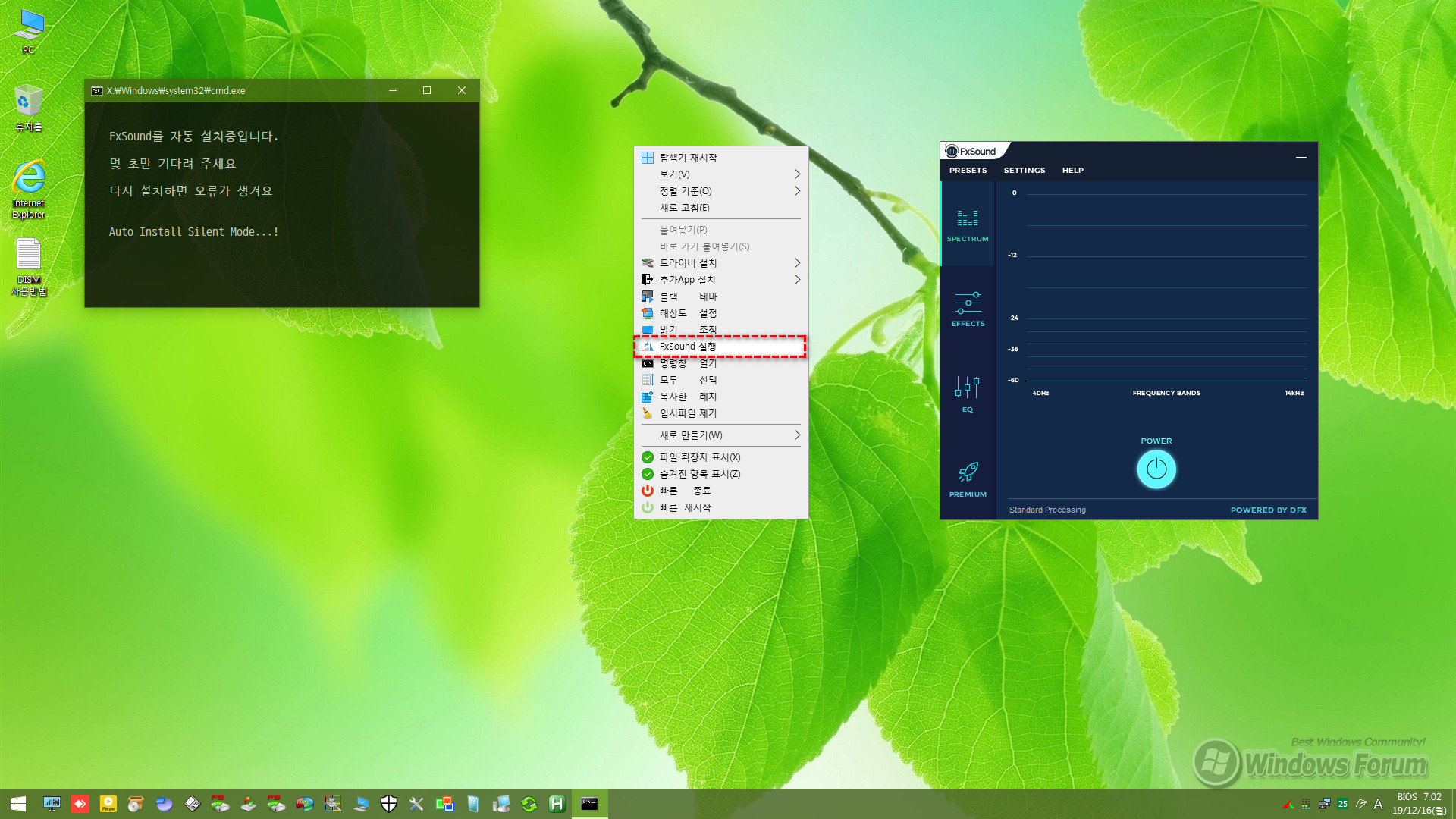1456x819 pixels.
Task: Click the red-green arrow tray icon
Action: coord(1288,804)
